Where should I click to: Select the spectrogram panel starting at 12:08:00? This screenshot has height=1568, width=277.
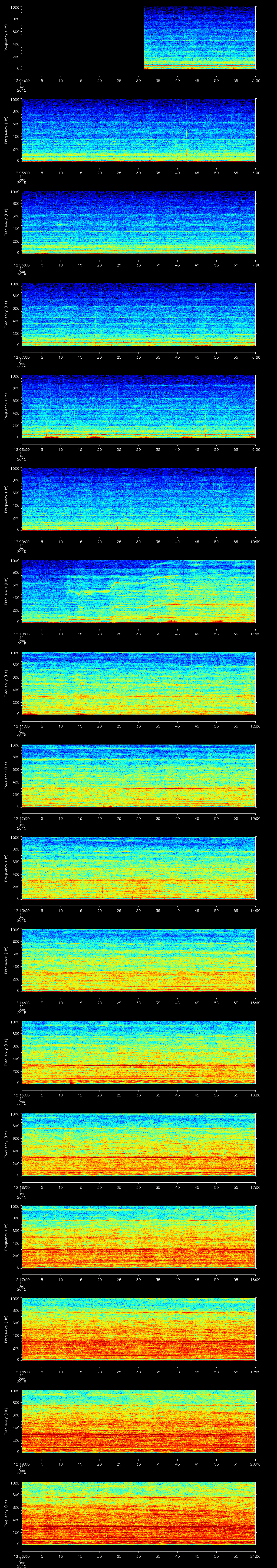[x=139, y=407]
